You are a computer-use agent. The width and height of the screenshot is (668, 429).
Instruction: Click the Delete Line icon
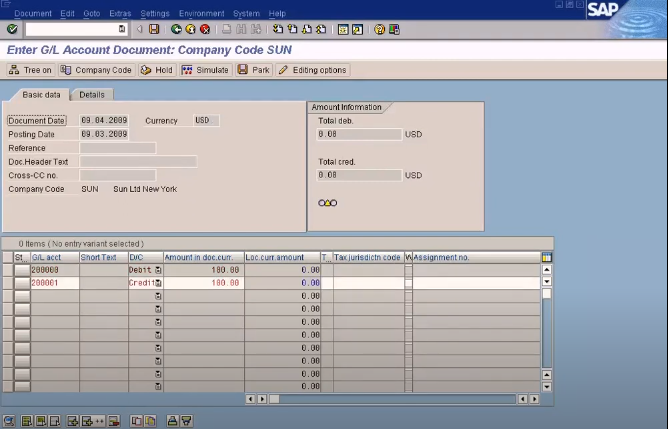(113, 421)
